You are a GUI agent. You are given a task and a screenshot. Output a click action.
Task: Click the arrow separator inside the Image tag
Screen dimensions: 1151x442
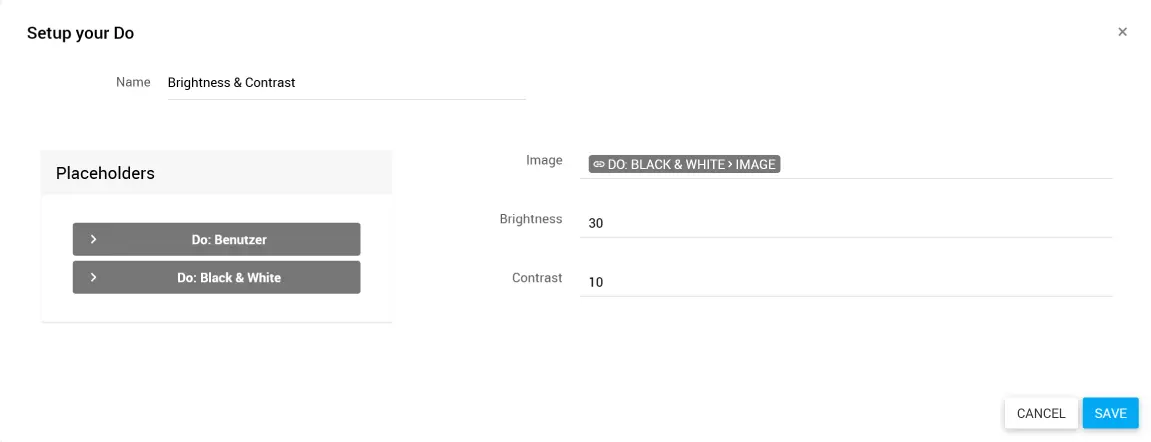[x=730, y=164]
